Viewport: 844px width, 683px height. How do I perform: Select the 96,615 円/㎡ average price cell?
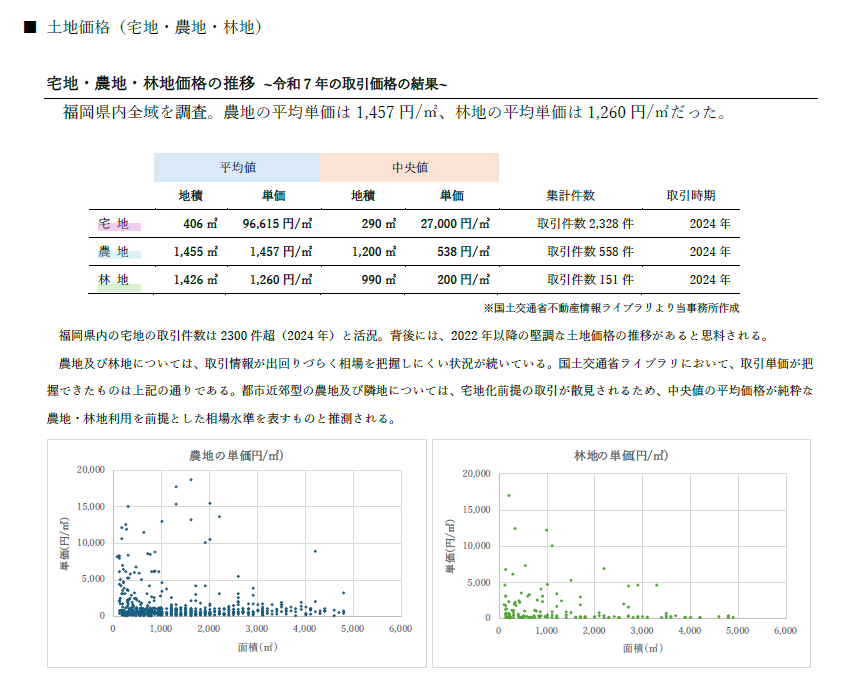point(278,224)
